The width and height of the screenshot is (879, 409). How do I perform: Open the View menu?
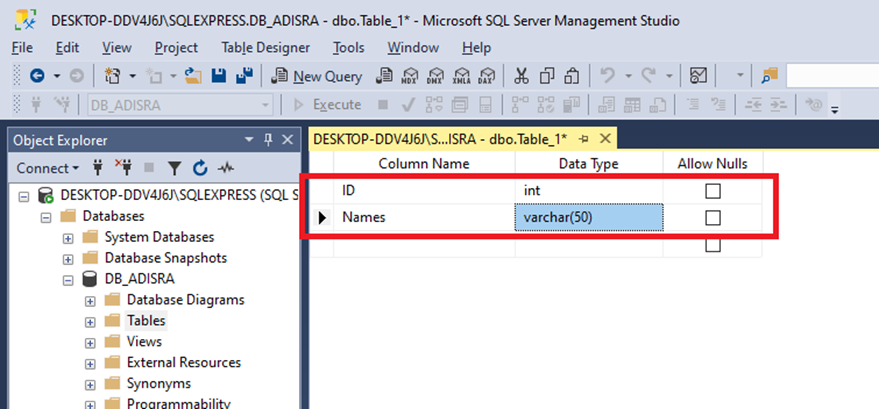[117, 48]
